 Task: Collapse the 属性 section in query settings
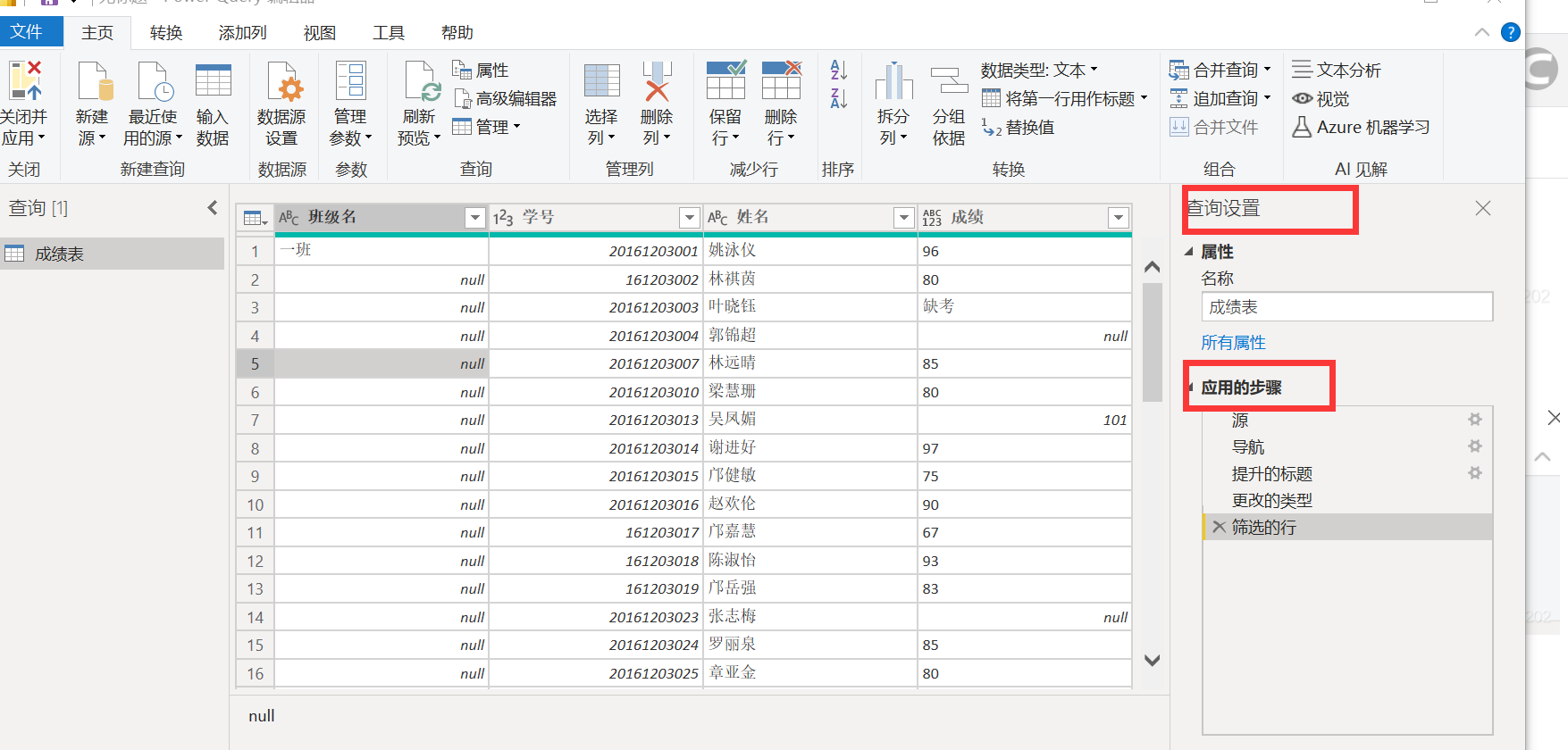pos(1189,252)
